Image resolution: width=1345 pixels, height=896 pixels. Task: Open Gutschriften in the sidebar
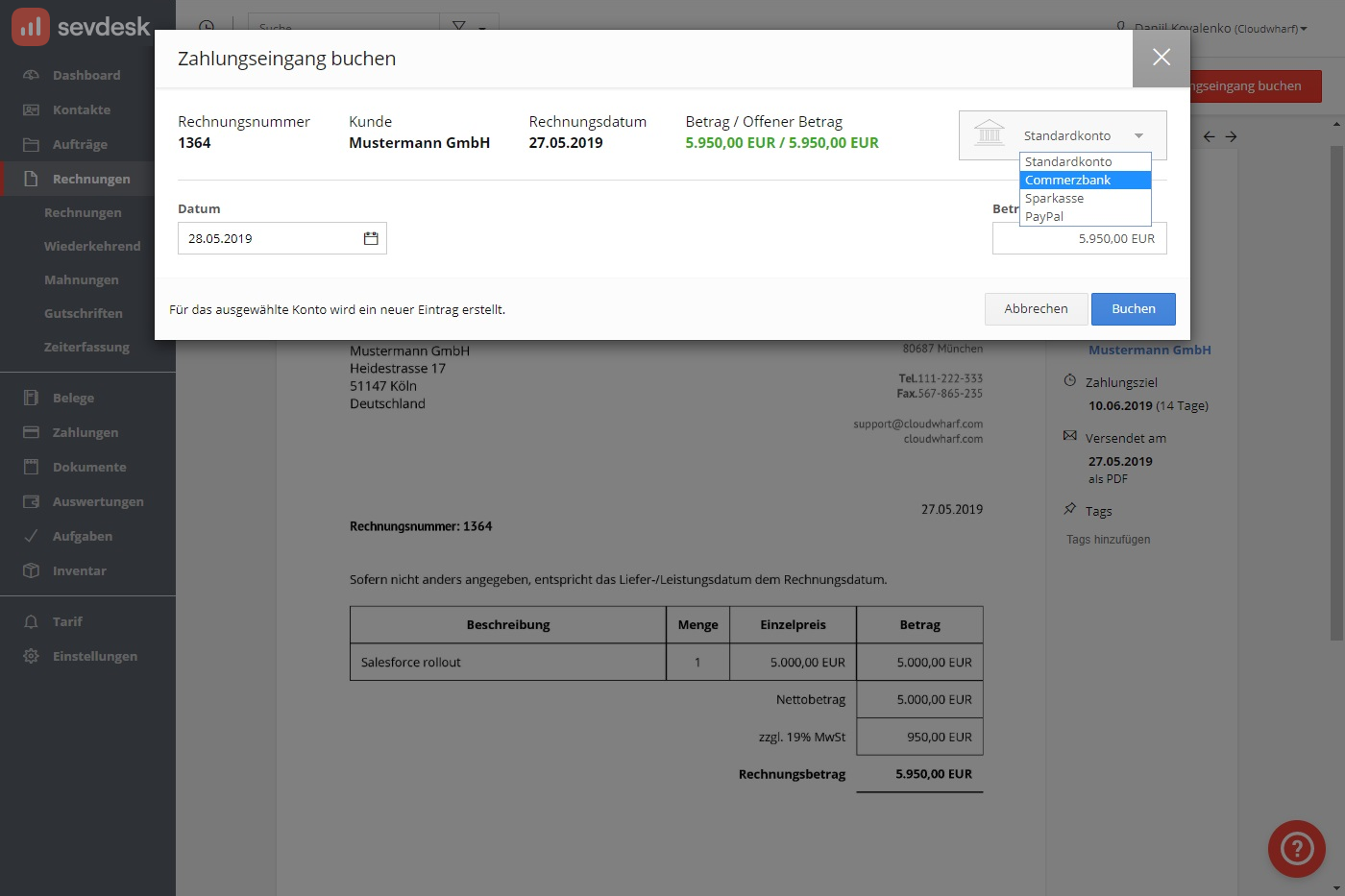tap(84, 313)
